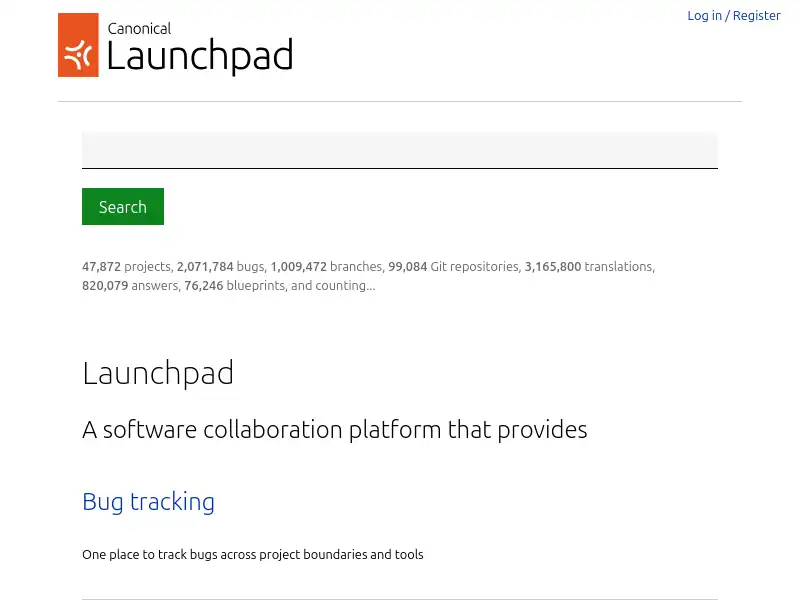Image resolution: width=800 pixels, height=600 pixels.
Task: Click the 2,071,784 bug count
Action: click(x=205, y=266)
